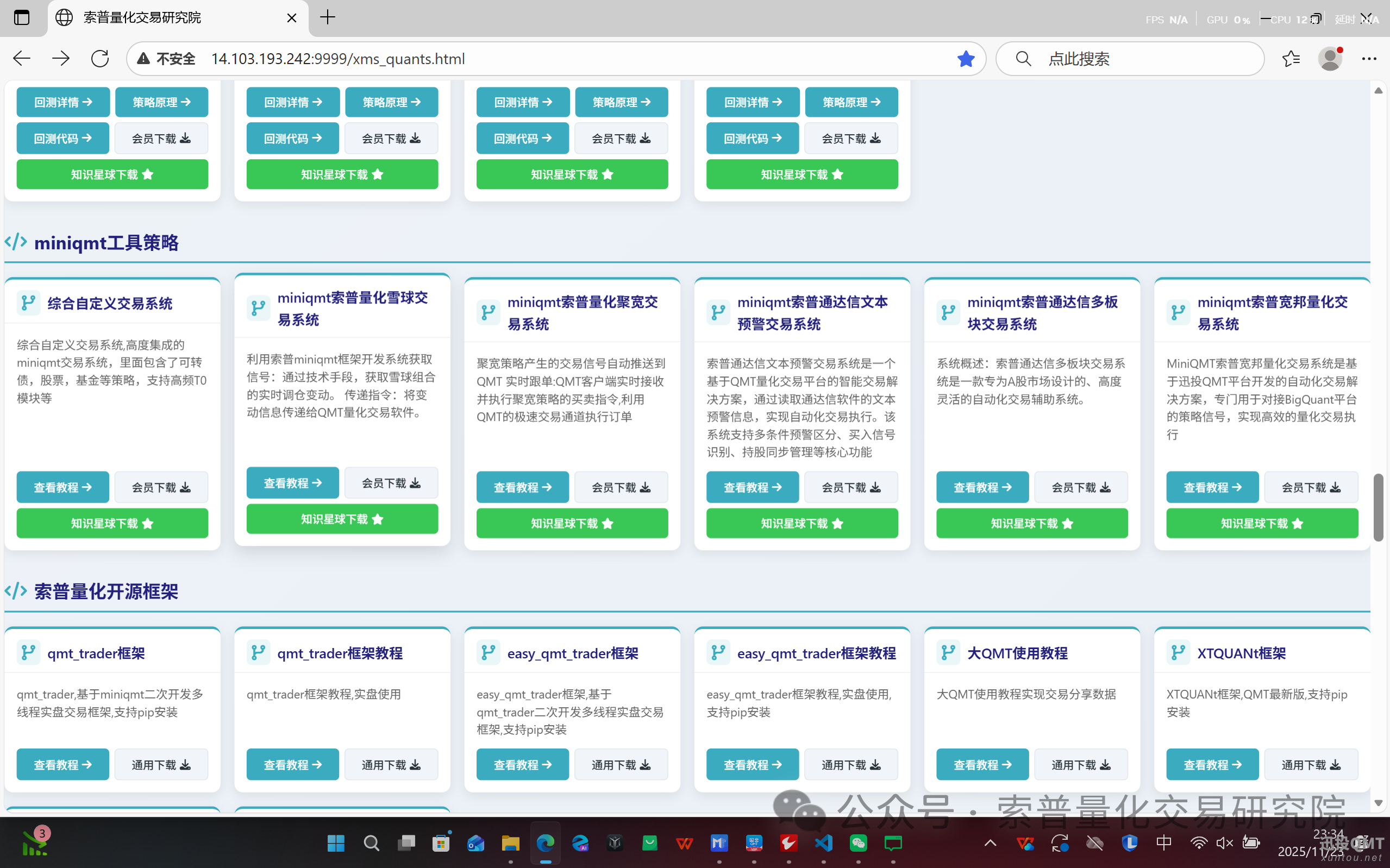Click 查看教程 on the 大QMT使用教程 card
The image size is (1390, 868).
coord(982,764)
